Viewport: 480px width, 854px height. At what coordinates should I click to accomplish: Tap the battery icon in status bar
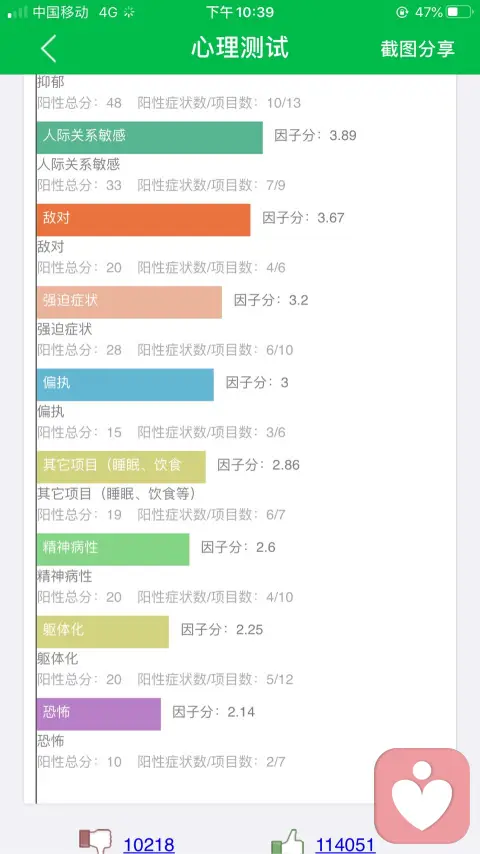pyautogui.click(x=459, y=13)
